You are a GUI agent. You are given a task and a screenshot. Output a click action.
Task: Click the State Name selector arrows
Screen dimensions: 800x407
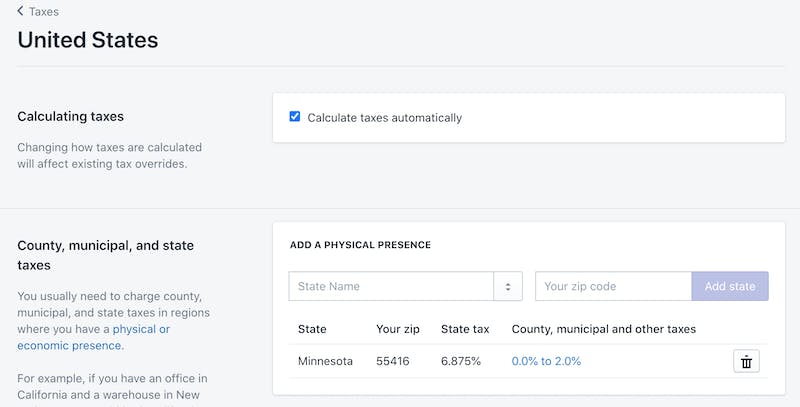[508, 286]
